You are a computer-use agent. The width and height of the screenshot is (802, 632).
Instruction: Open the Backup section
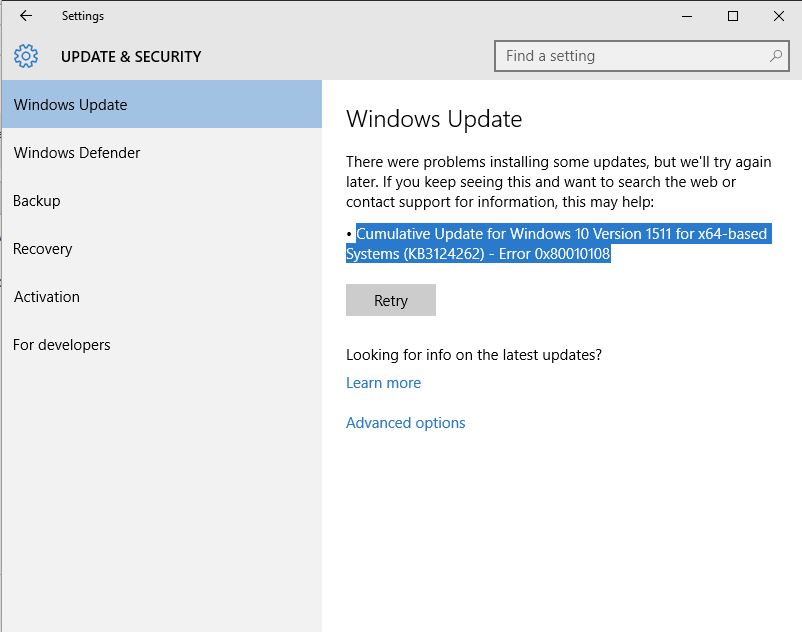[x=162, y=200]
